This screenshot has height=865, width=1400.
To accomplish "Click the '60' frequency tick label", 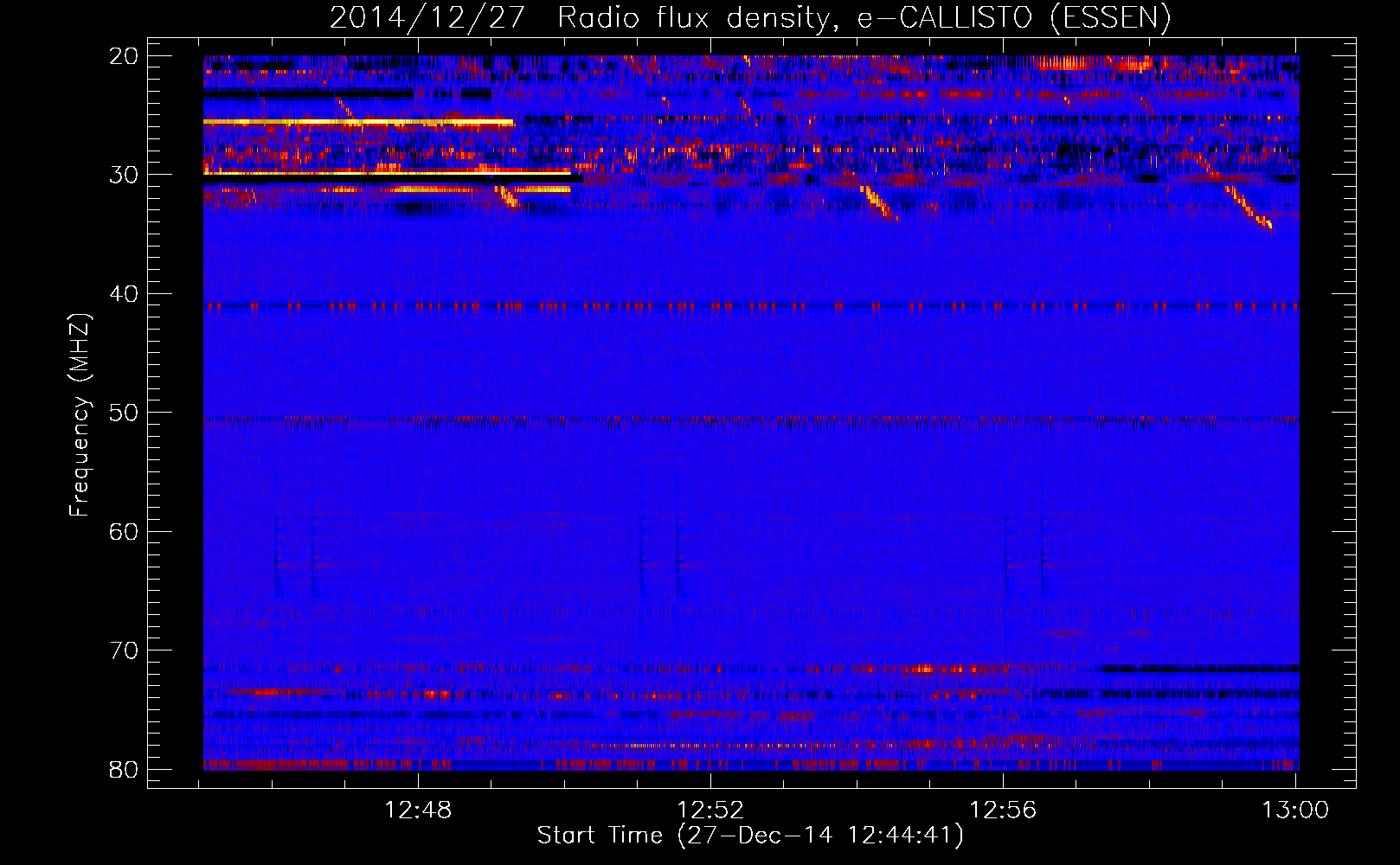I will pos(125,531).
